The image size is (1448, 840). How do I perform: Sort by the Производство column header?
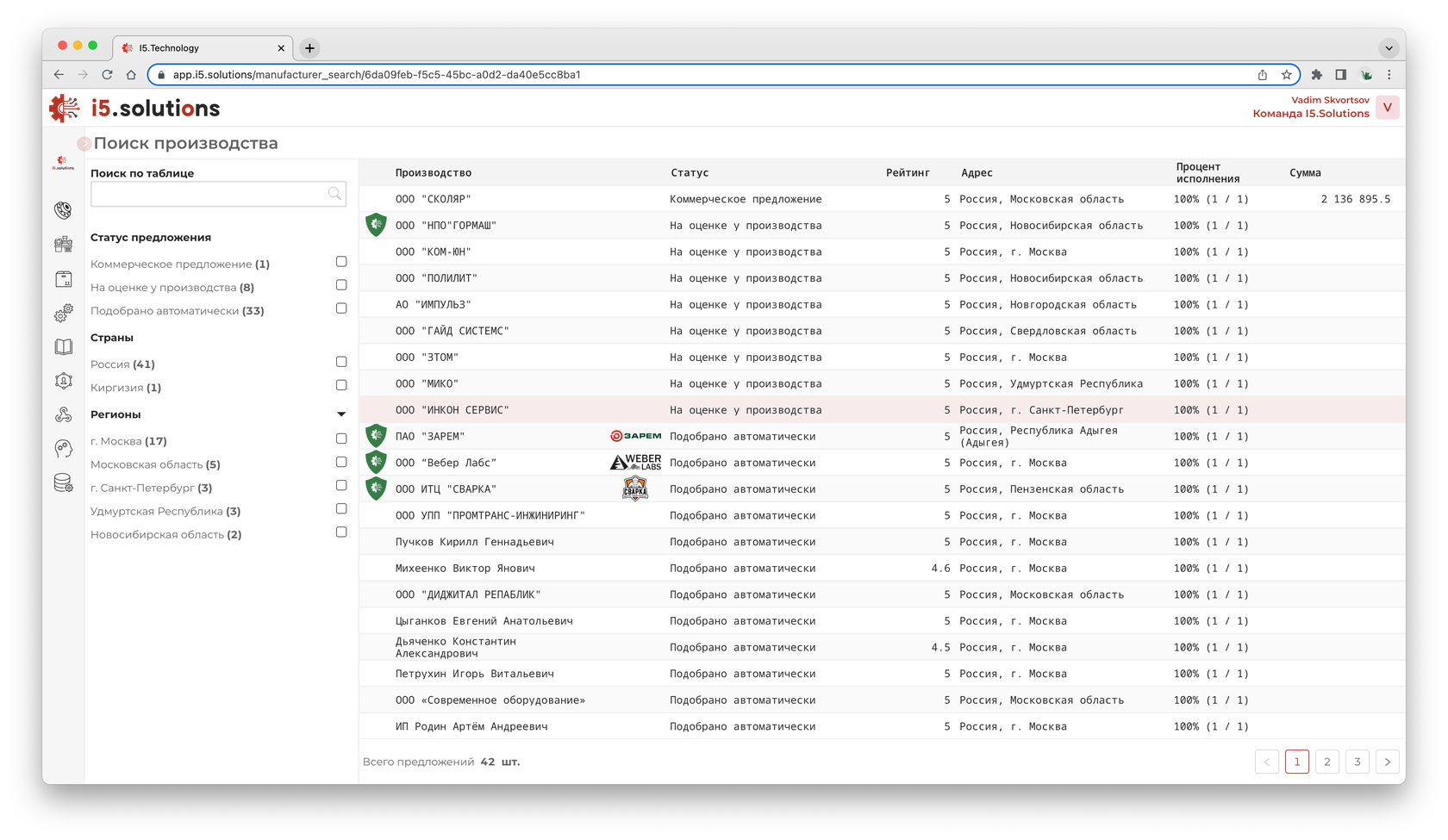tap(434, 172)
